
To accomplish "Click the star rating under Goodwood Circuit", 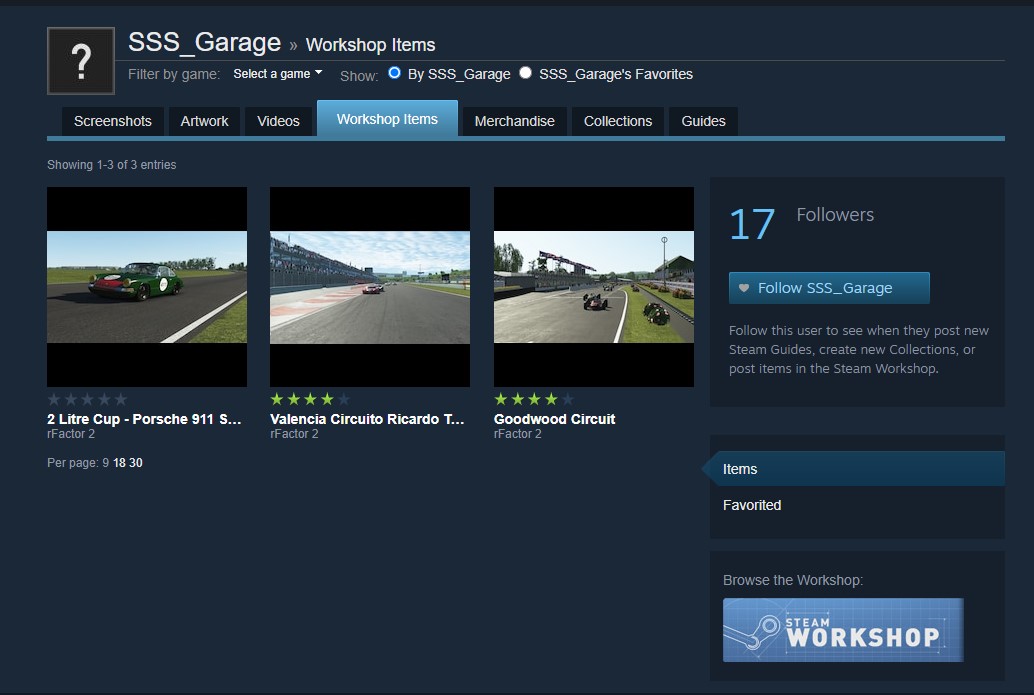I will [534, 399].
